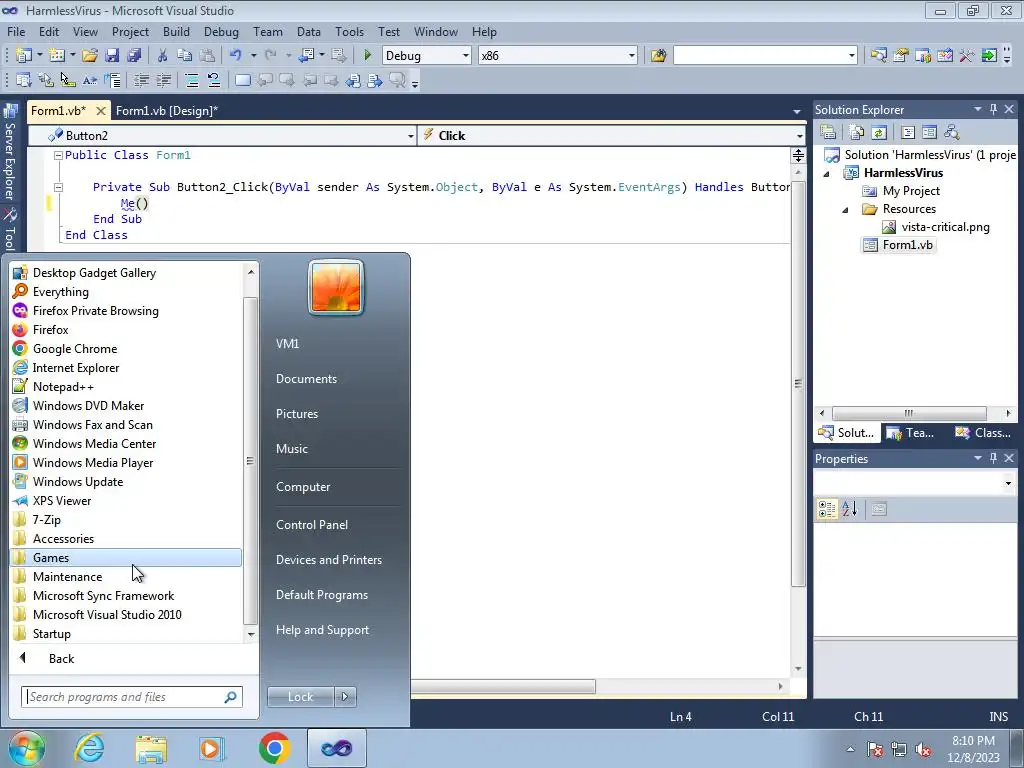Click the Add New Item toolbar icon
Screen dimensions: 1024x768
pos(56,56)
